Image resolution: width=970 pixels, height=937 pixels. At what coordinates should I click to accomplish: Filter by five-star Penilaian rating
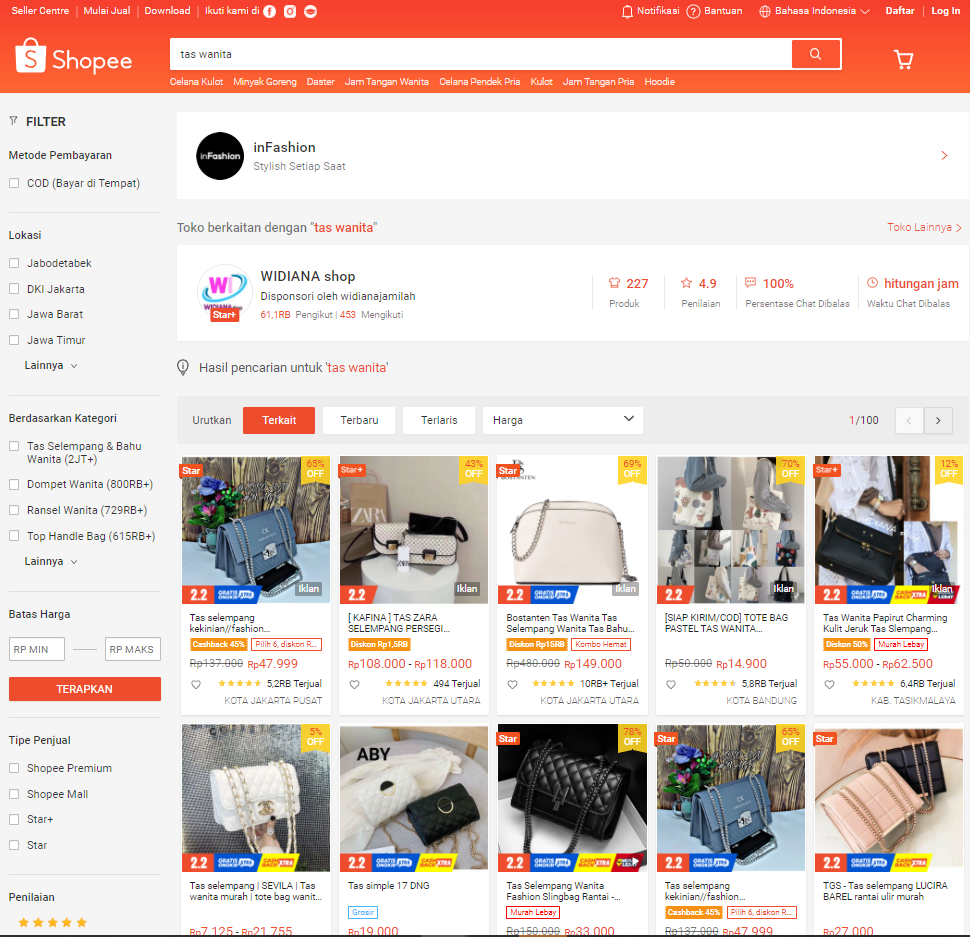pyautogui.click(x=53, y=923)
